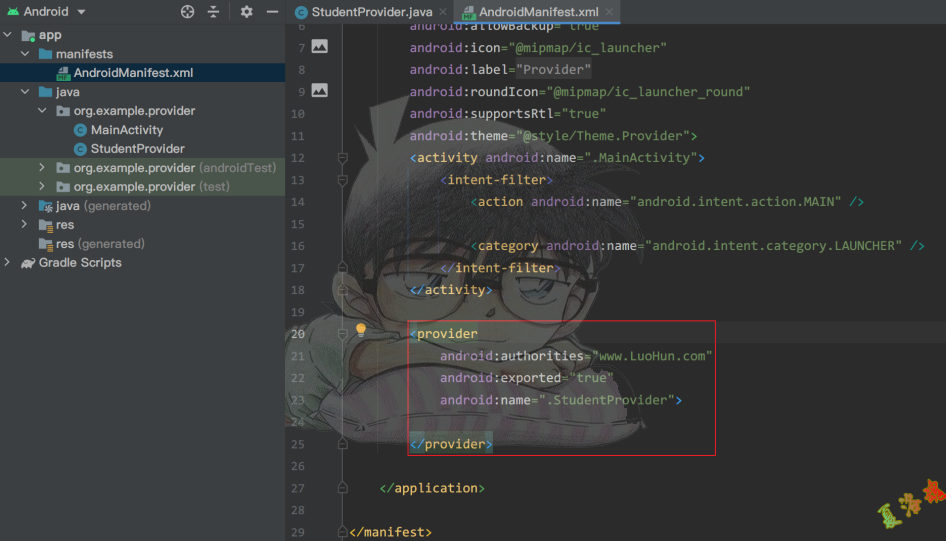This screenshot has height=541, width=946.
Task: Expand the java (generated) folder
Action: (x=26, y=206)
